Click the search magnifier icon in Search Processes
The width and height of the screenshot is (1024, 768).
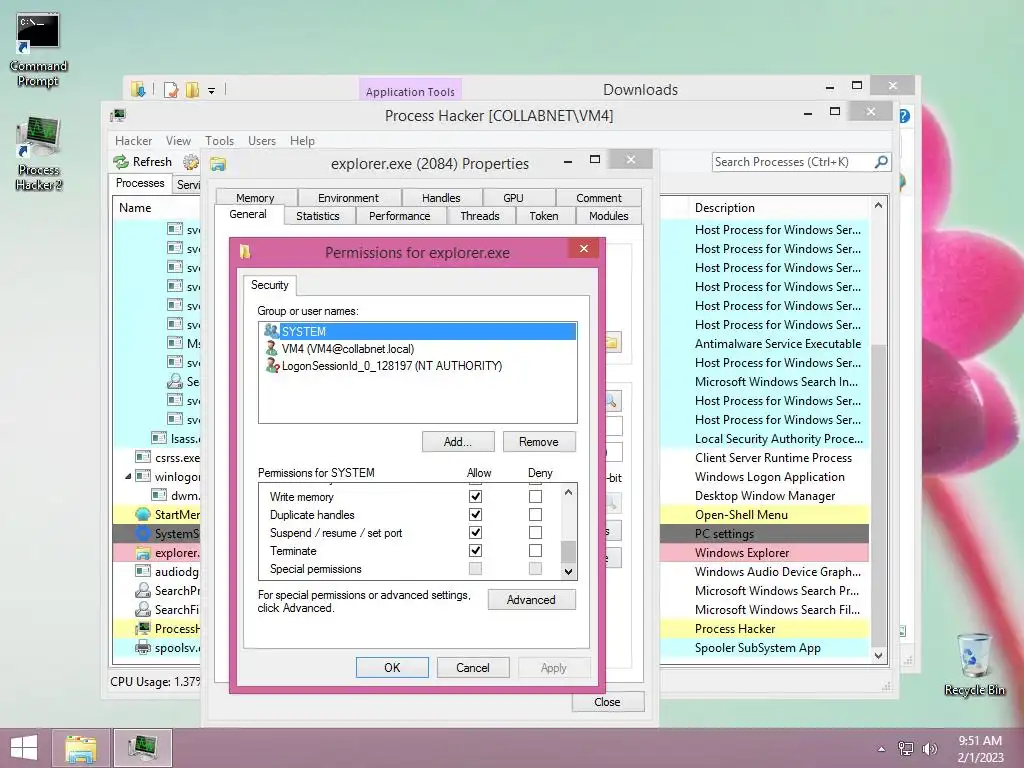coord(881,161)
